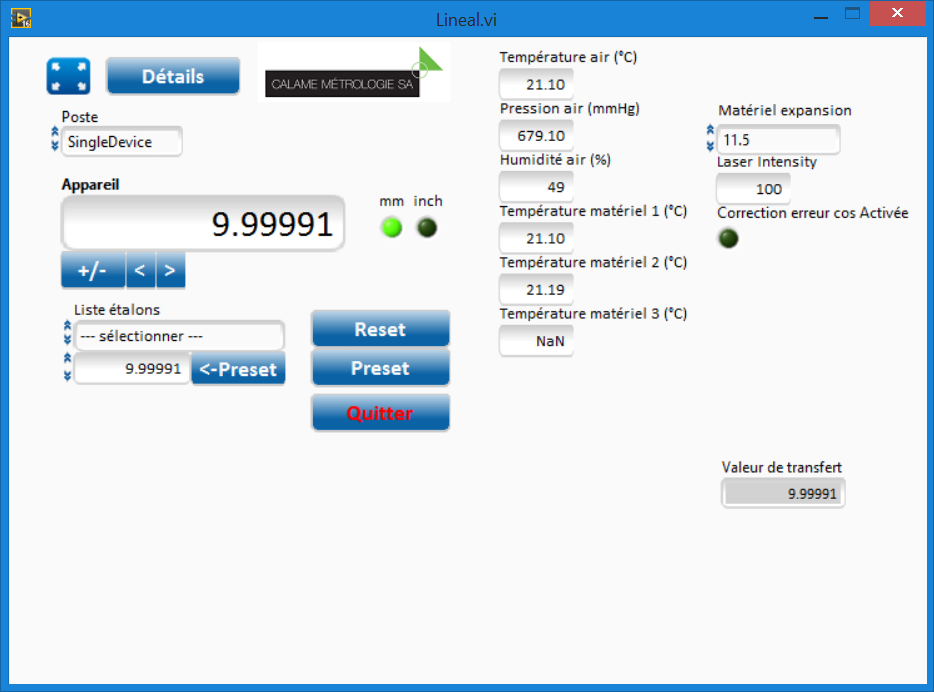Viewport: 934px width, 692px height.
Task: Click the LabVIEW icon in title bar
Action: pyautogui.click(x=20, y=17)
